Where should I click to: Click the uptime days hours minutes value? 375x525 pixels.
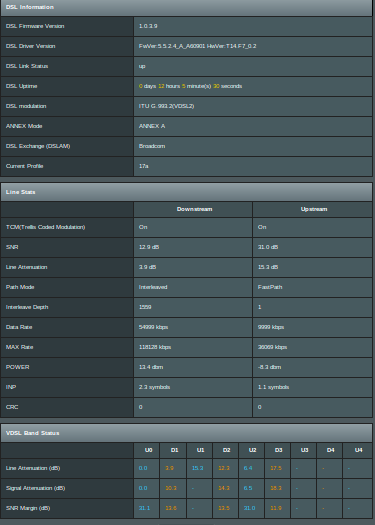[191, 86]
